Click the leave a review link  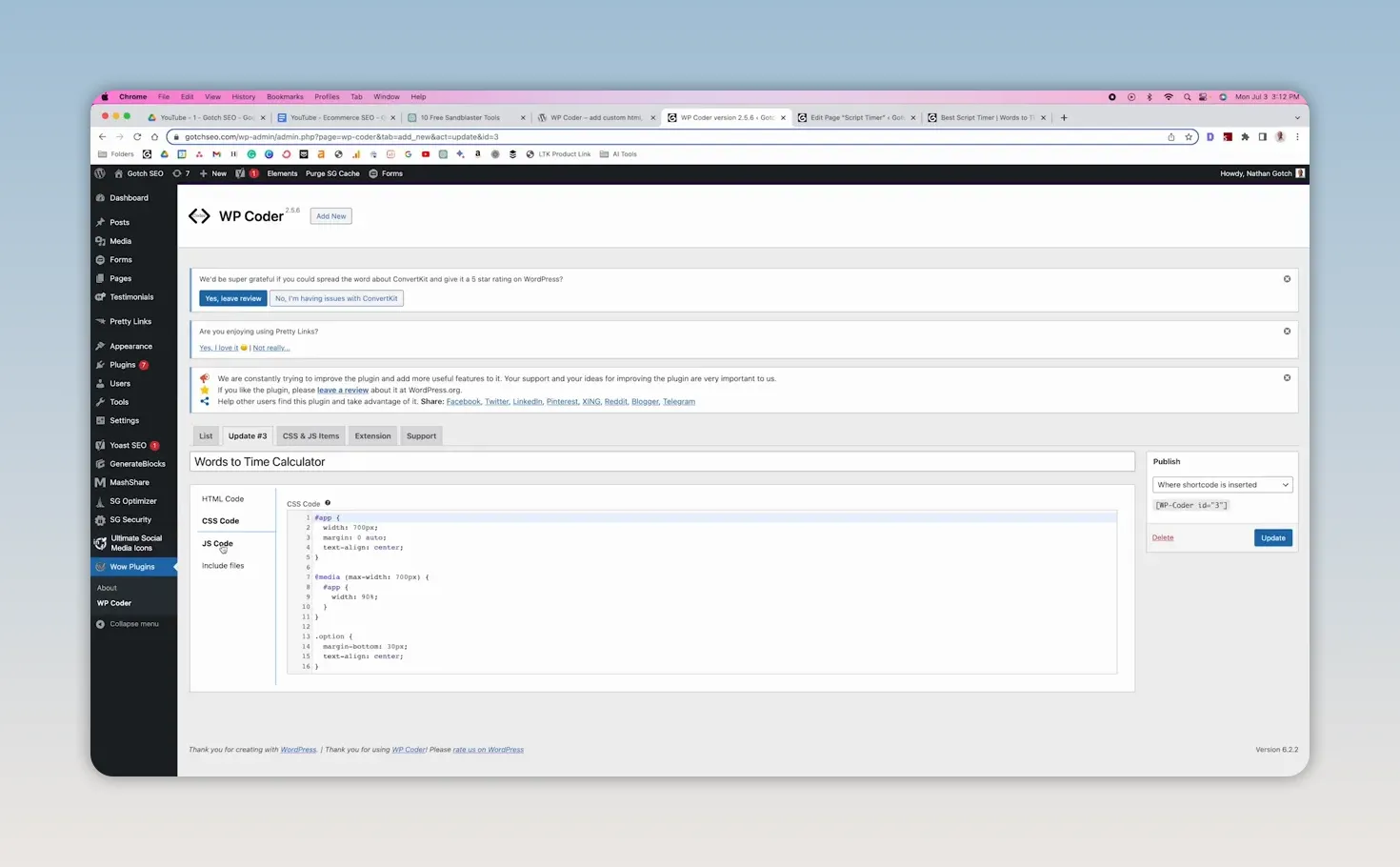(x=343, y=390)
